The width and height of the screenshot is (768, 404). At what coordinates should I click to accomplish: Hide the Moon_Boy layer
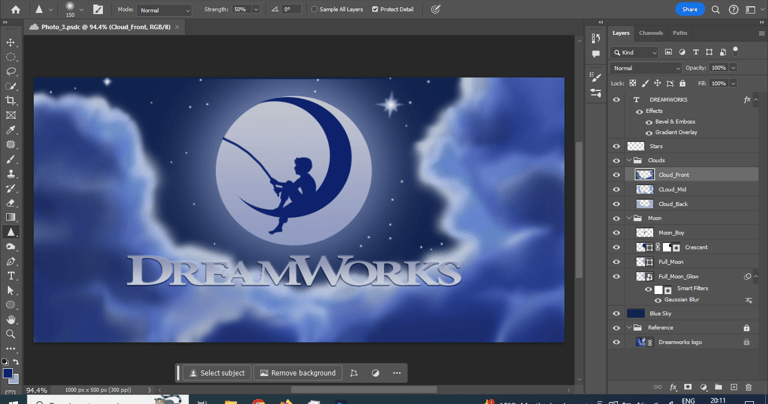pyautogui.click(x=616, y=233)
